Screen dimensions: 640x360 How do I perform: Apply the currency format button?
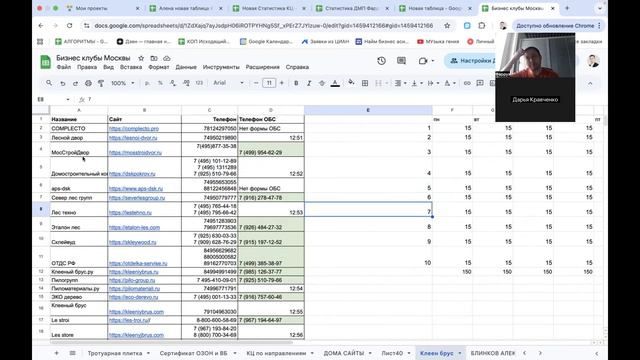click(147, 83)
